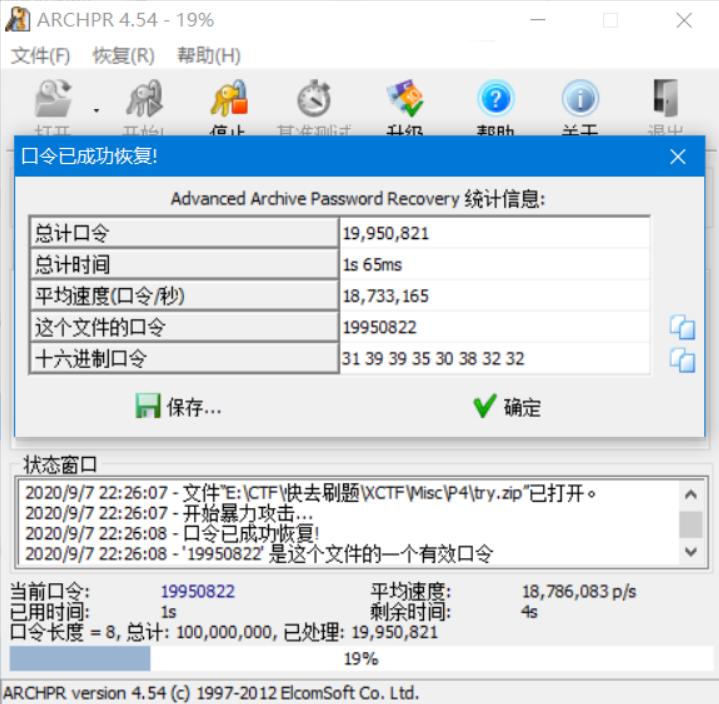Viewport: 719px width, 704px height.
Task: Copy the hexadecimal password to clipboard
Action: pyautogui.click(x=682, y=360)
